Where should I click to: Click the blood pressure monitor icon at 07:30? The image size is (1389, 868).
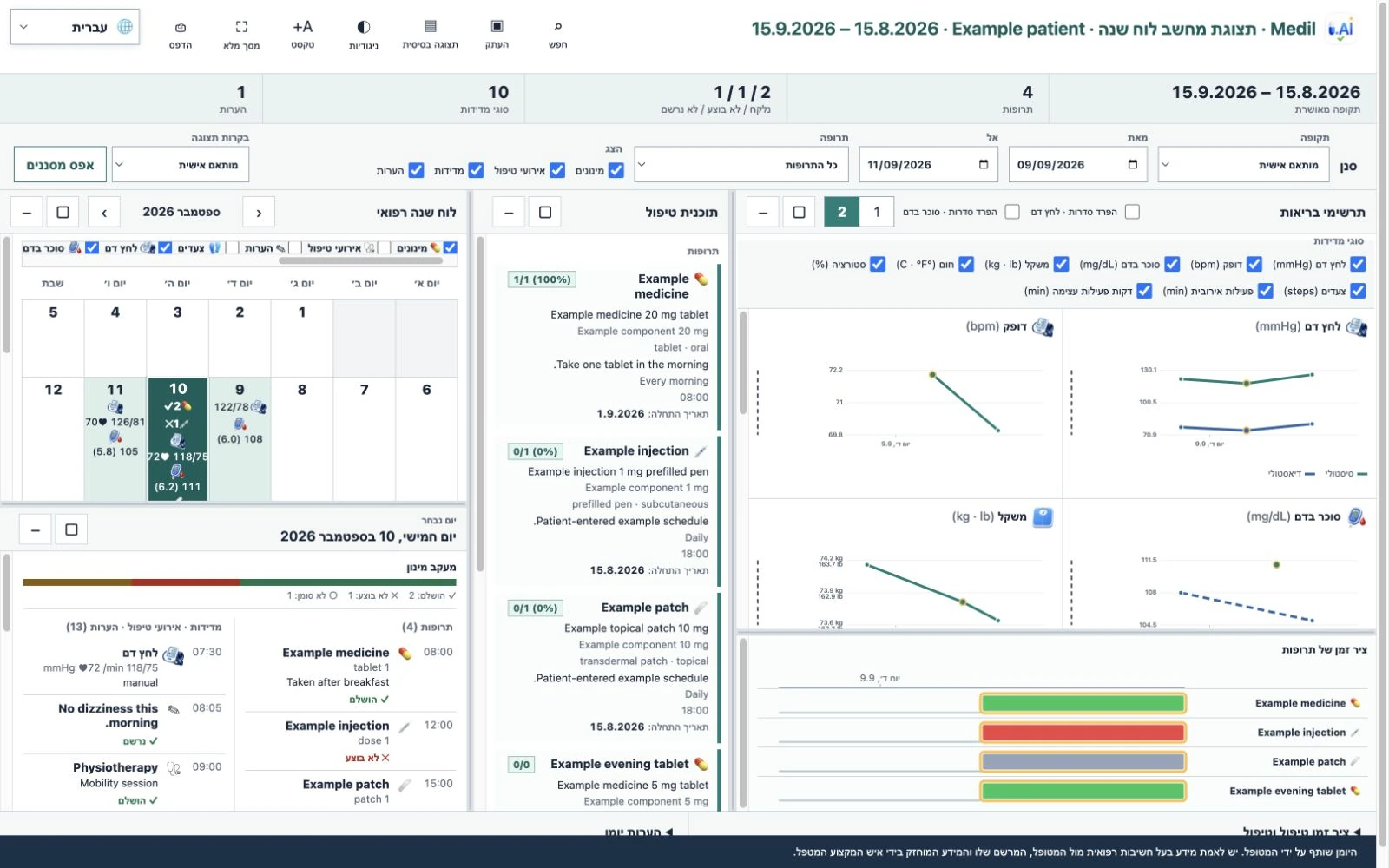point(173,655)
